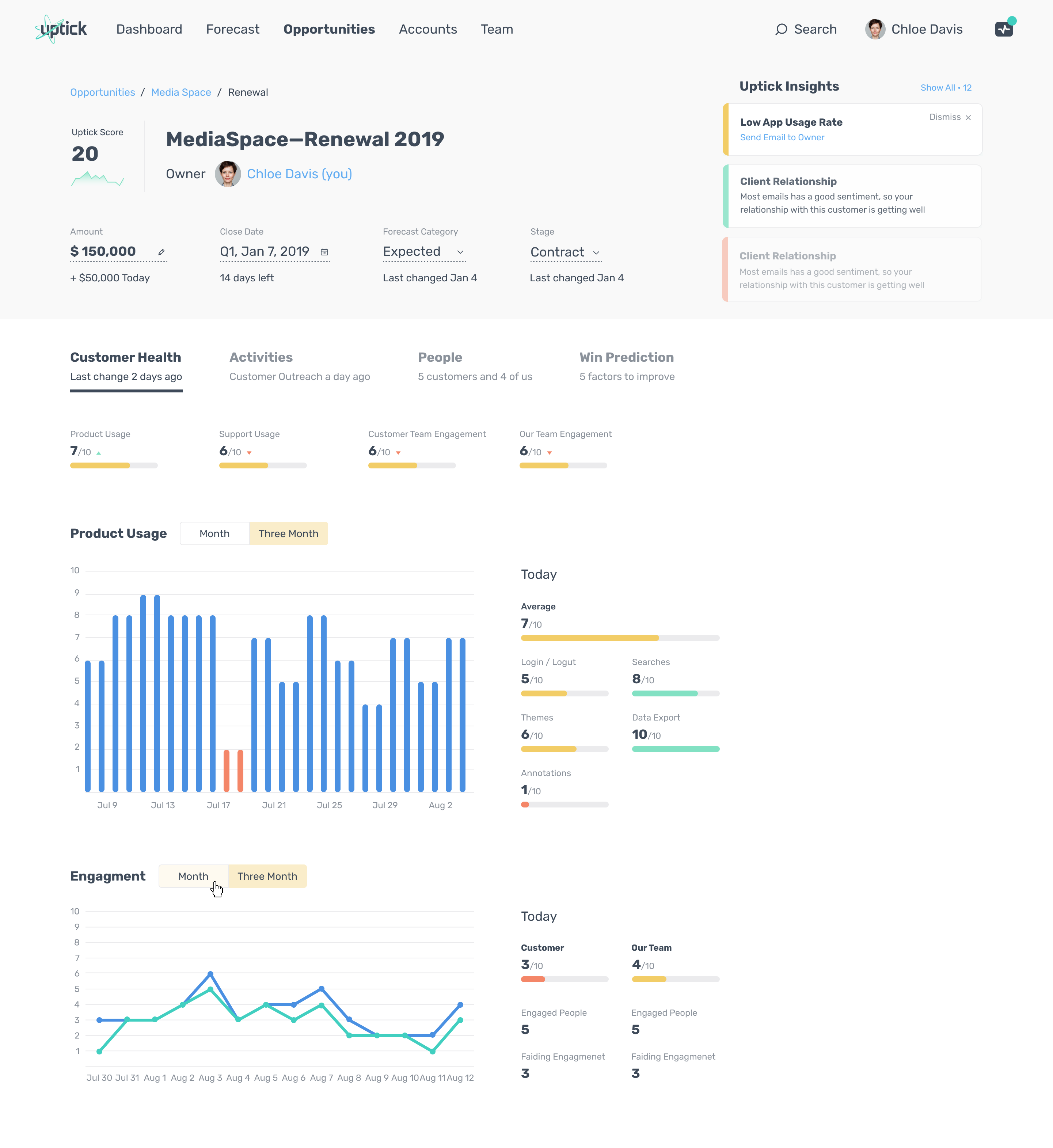Click Send Email to Owner link
The image size is (1053, 1148).
click(x=782, y=137)
